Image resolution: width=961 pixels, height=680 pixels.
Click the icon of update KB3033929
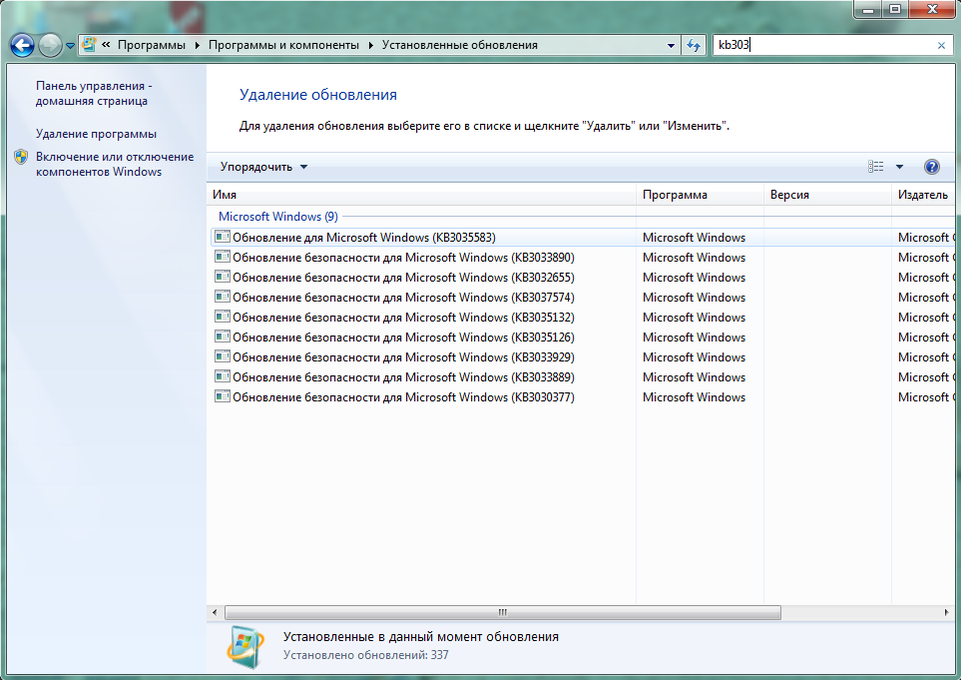[222, 357]
